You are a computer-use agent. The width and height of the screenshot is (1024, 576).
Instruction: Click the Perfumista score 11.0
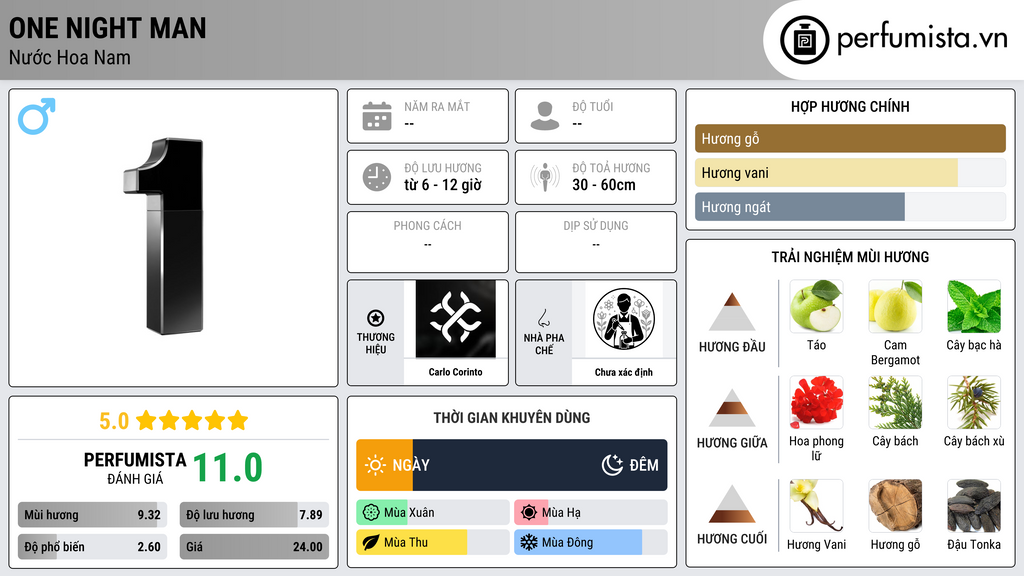coord(228,468)
